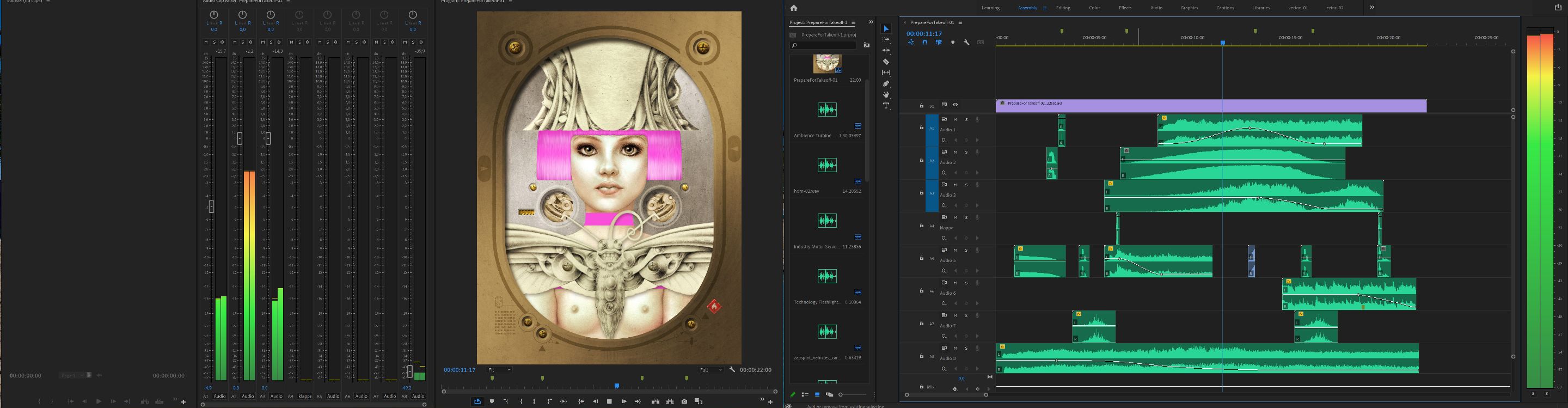Image resolution: width=1568 pixels, height=408 pixels.
Task: Open Timeline Display Settings wrench
Action: point(966,42)
